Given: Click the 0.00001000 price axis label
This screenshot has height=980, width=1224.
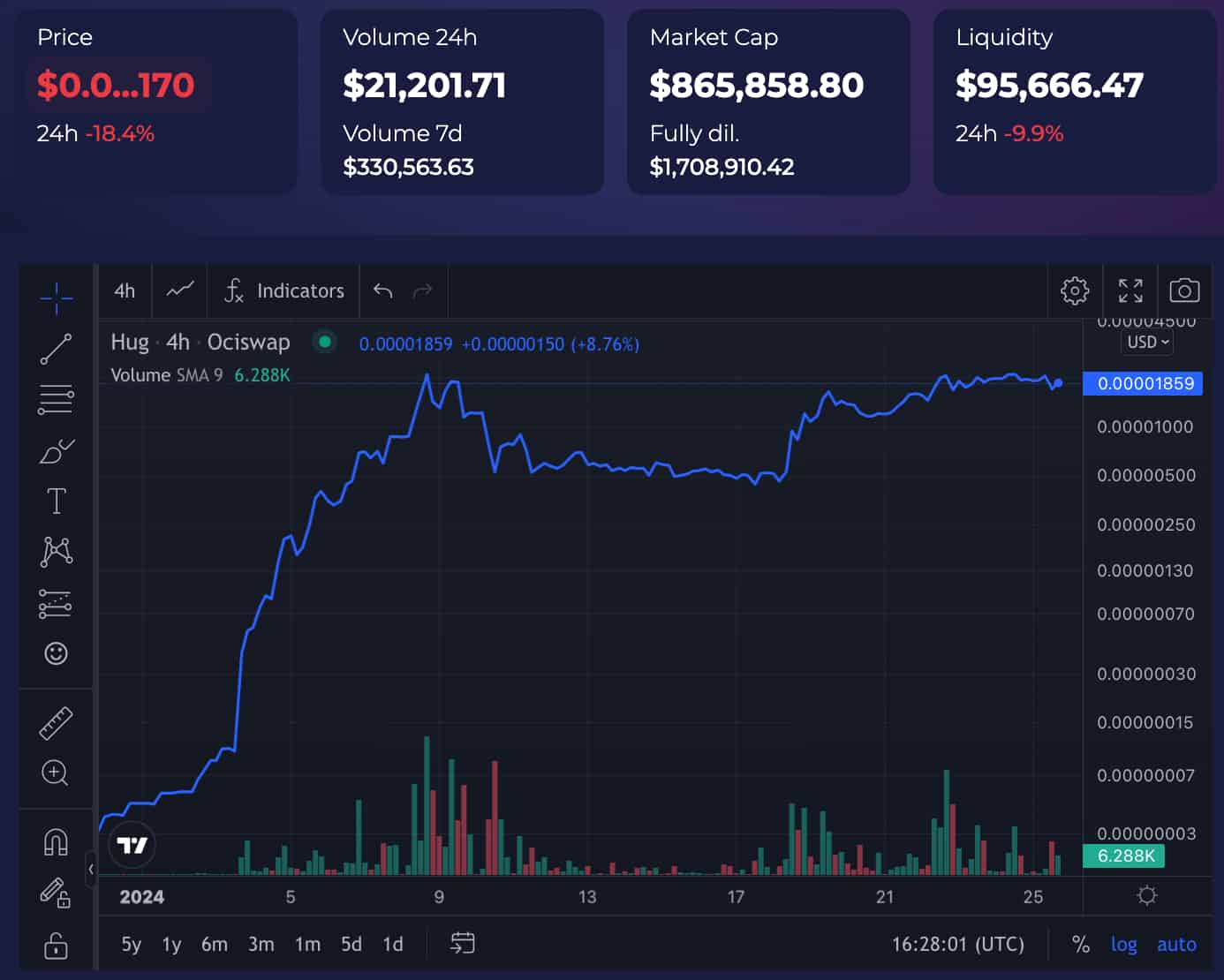Looking at the screenshot, I should [x=1145, y=426].
